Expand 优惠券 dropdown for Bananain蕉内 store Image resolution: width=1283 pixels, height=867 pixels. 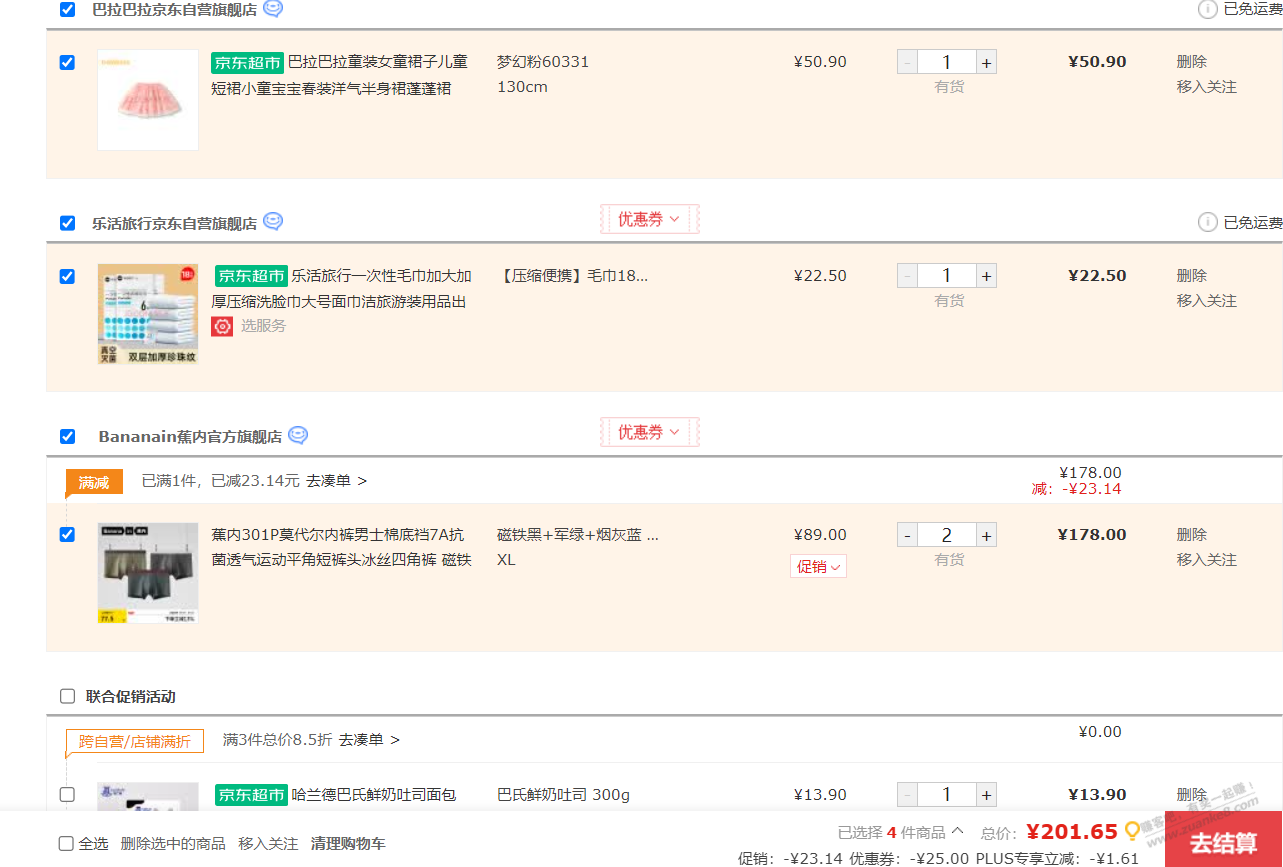649,432
